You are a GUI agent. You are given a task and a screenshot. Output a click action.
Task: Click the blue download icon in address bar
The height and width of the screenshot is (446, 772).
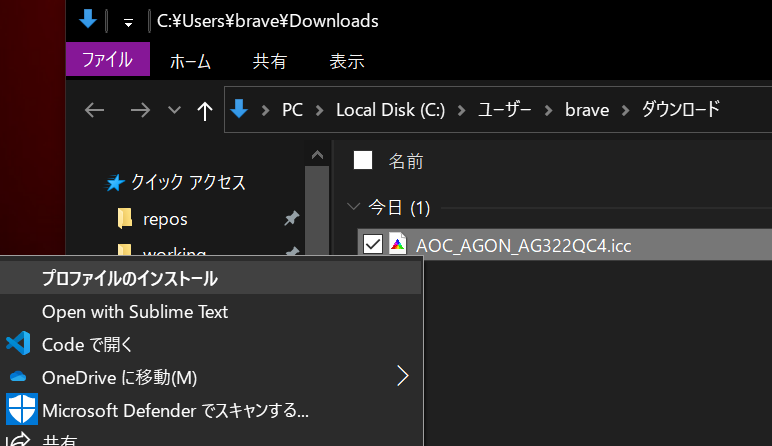coord(239,109)
